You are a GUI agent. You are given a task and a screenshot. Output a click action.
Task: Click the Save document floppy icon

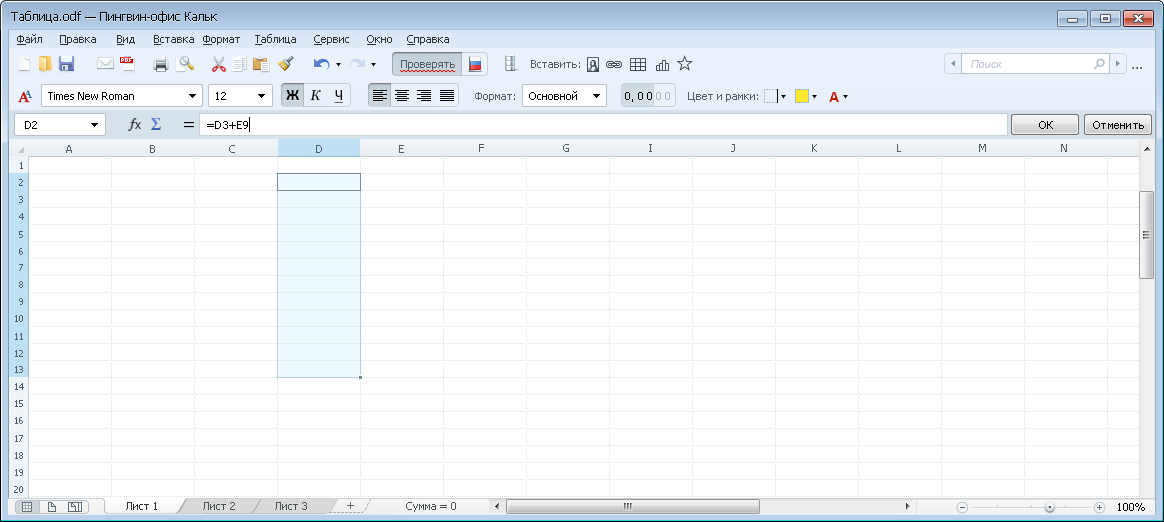(x=67, y=64)
